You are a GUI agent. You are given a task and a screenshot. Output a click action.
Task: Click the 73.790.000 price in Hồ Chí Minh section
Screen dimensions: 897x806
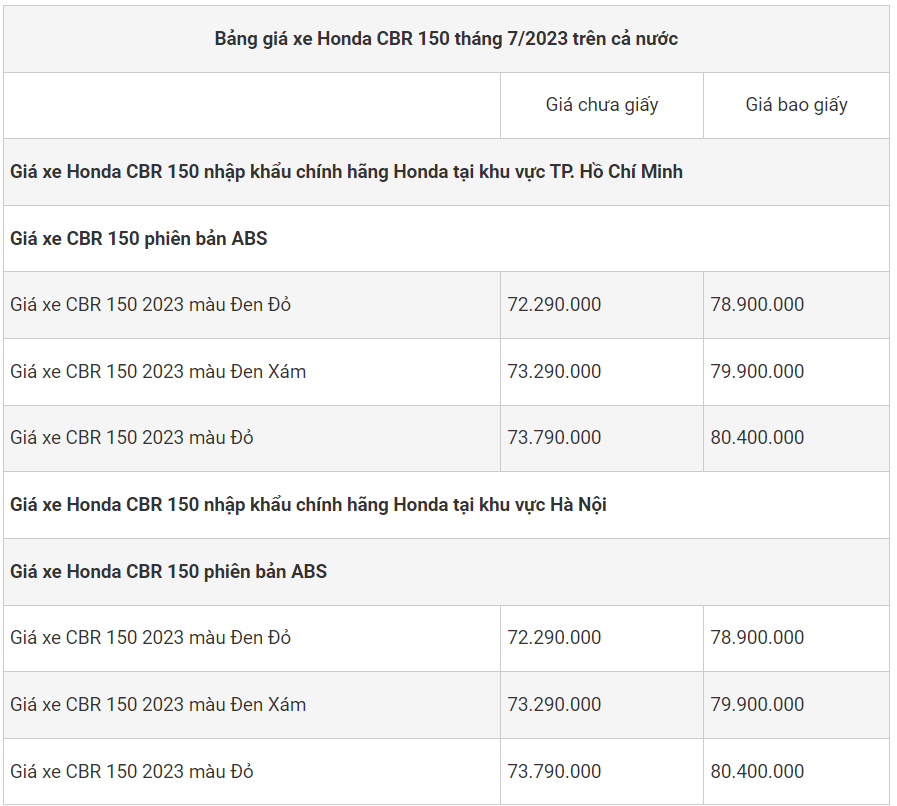coord(555,438)
